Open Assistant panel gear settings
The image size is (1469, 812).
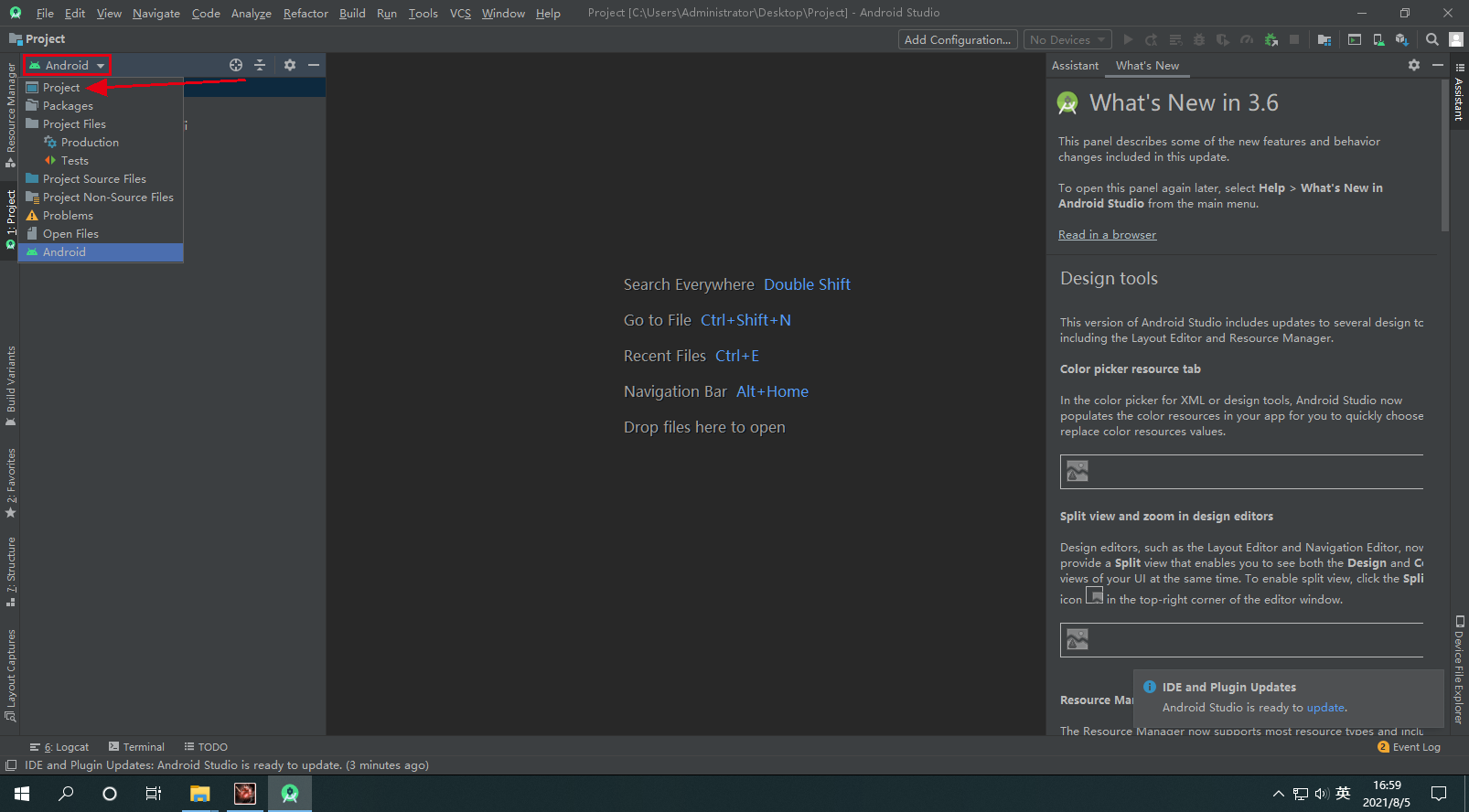[1414, 65]
